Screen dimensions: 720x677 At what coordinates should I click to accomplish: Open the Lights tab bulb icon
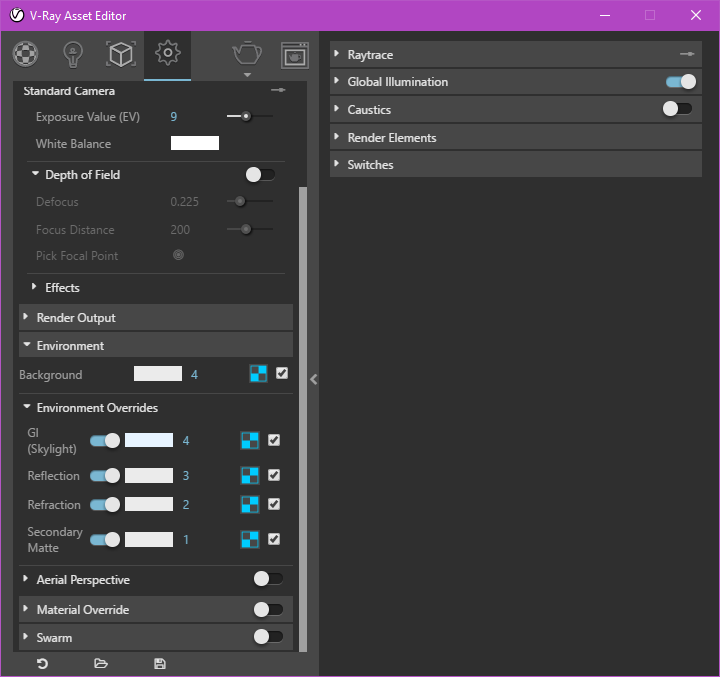tap(73, 55)
